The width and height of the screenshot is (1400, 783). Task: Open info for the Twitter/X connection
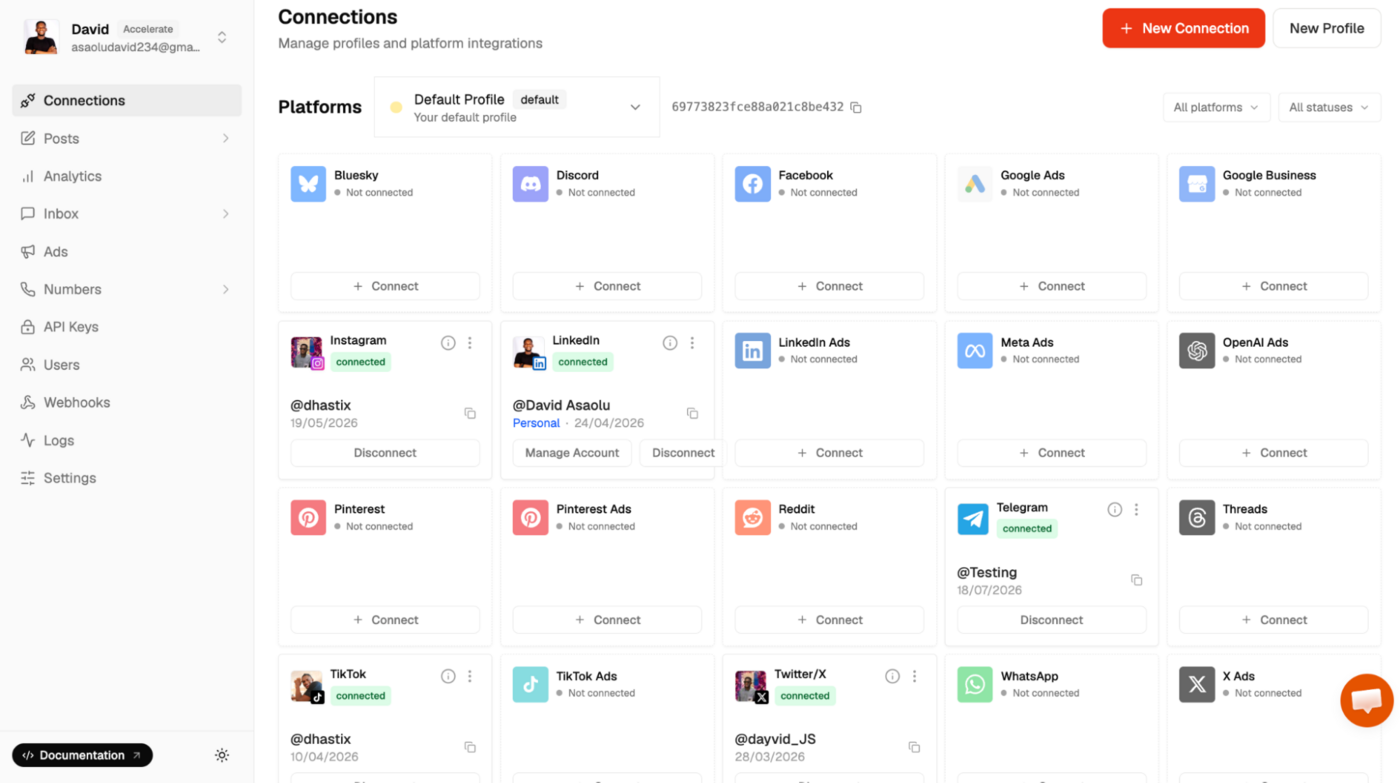tap(892, 677)
